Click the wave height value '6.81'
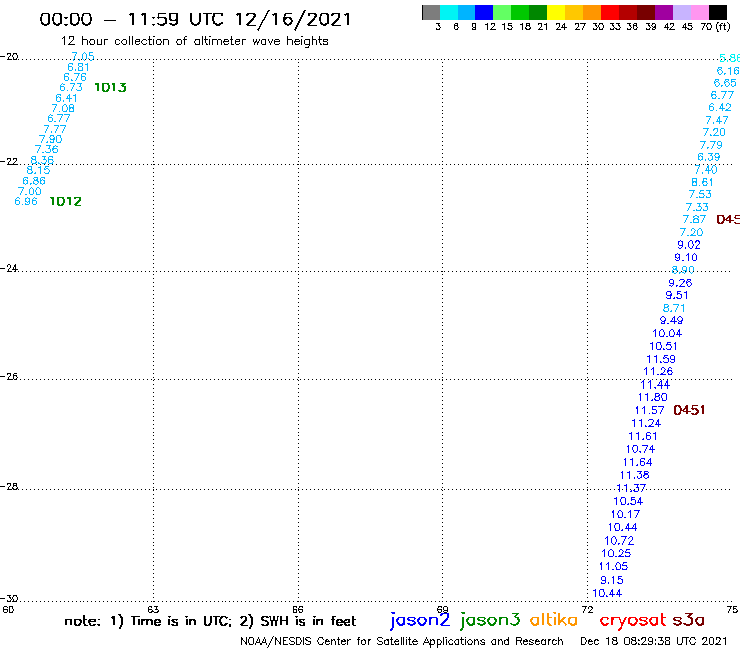740x650 pixels. tap(78, 67)
